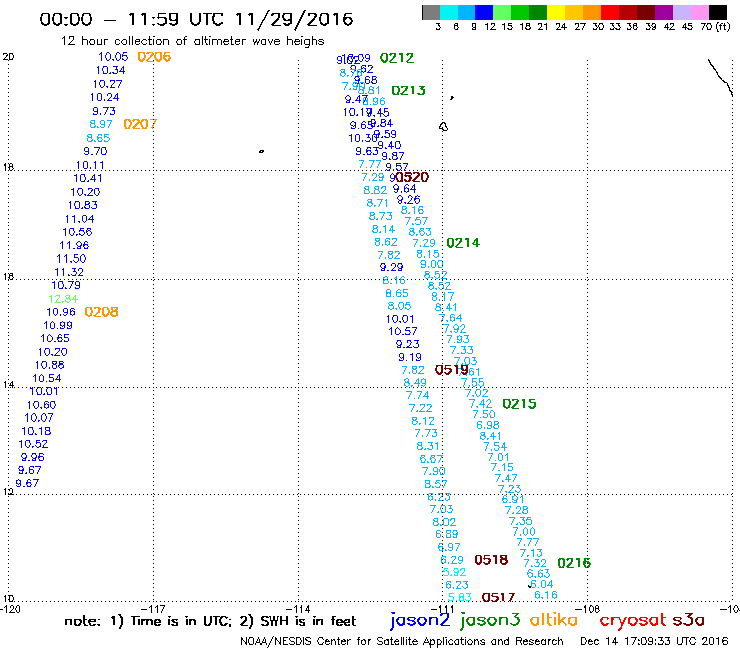Select the dark red pass label 0520
Image resolution: width=740 pixels, height=650 pixels.
pyautogui.click(x=412, y=177)
